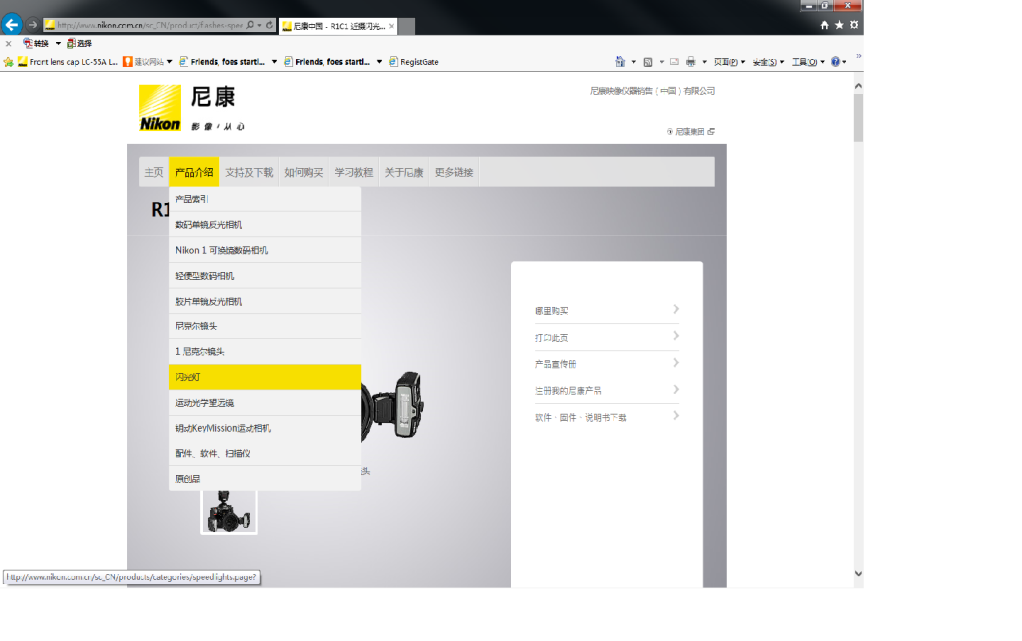This screenshot has height=641, width=1022.
Task: Select the 如何购买 navigation tab
Action: (304, 172)
